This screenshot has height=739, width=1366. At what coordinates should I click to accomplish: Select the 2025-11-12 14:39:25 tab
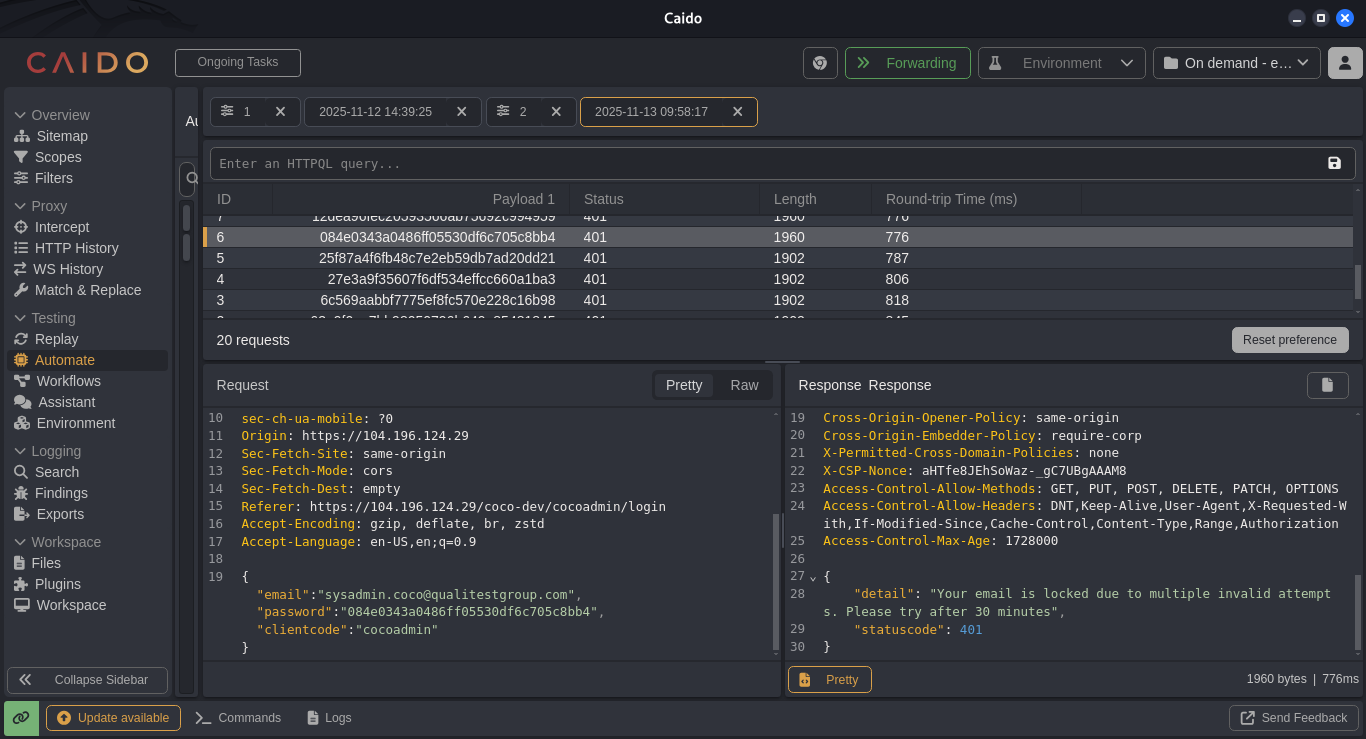tap(375, 112)
